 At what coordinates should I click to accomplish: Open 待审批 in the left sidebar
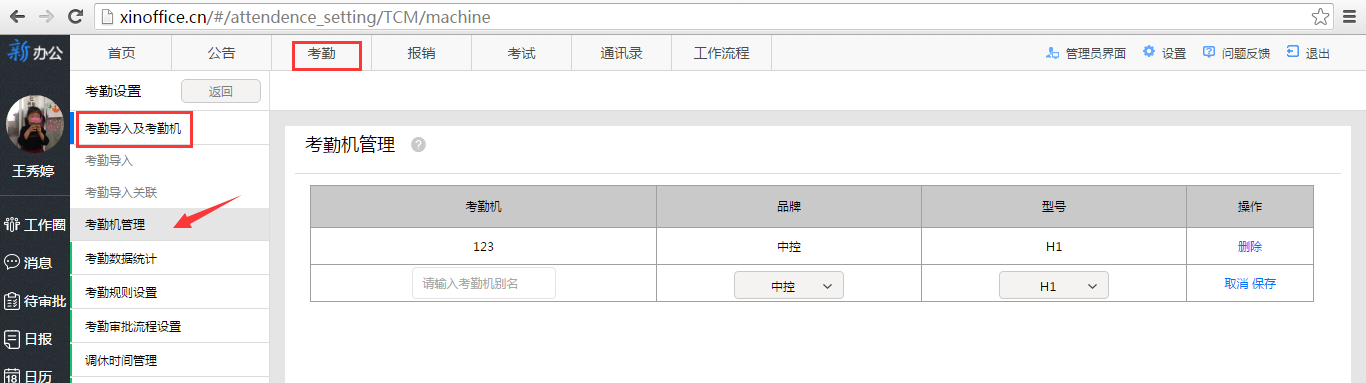tap(34, 301)
